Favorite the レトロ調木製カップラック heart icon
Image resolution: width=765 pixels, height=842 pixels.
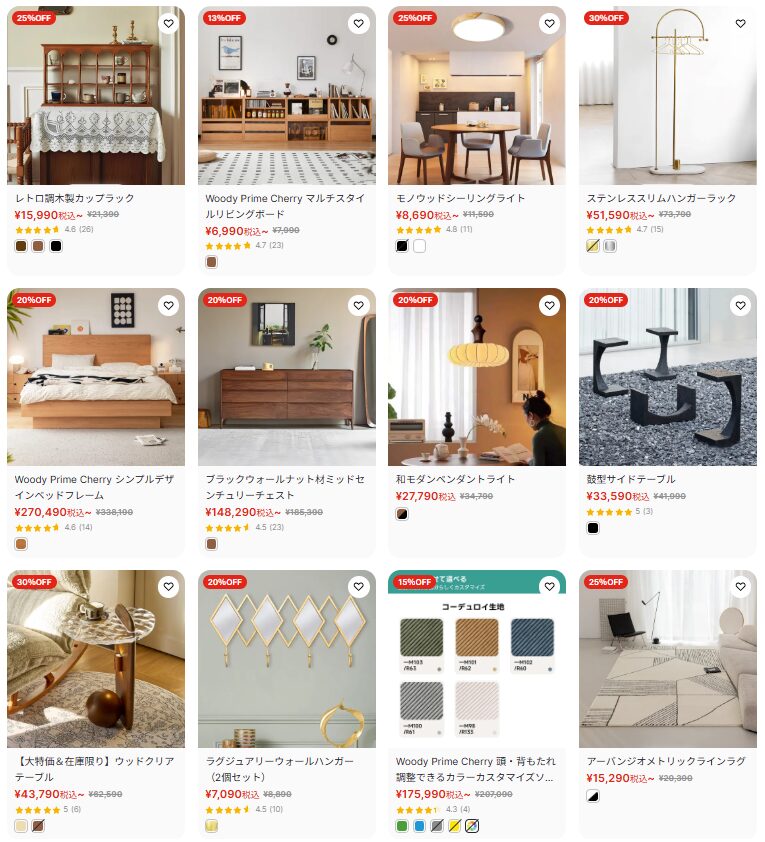point(169,24)
